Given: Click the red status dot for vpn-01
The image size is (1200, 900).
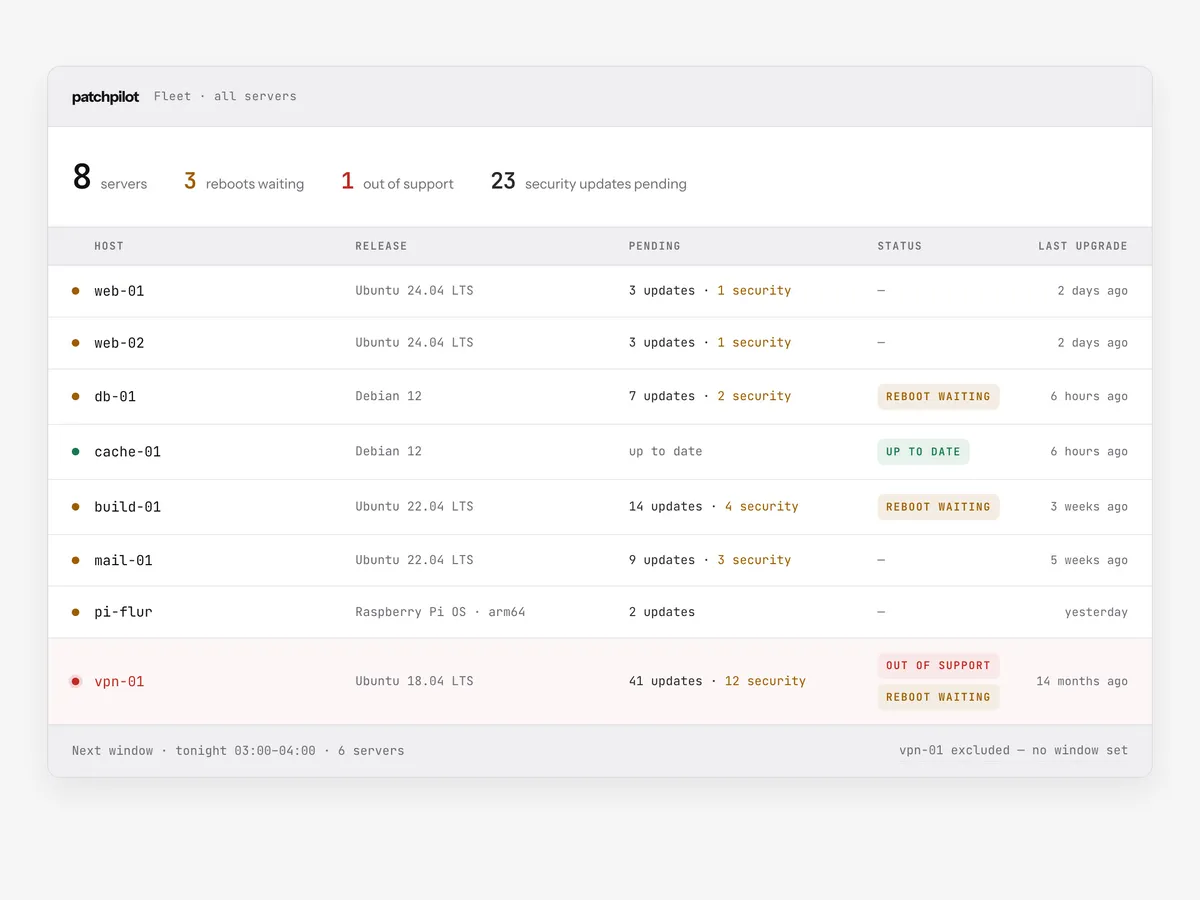Looking at the screenshot, I should pos(75,682).
